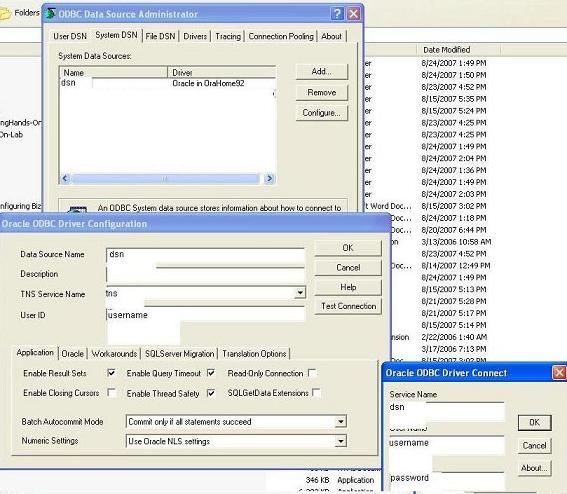The width and height of the screenshot is (567, 494).
Task: Click the Help button in Driver Configuration
Action: [x=348, y=287]
